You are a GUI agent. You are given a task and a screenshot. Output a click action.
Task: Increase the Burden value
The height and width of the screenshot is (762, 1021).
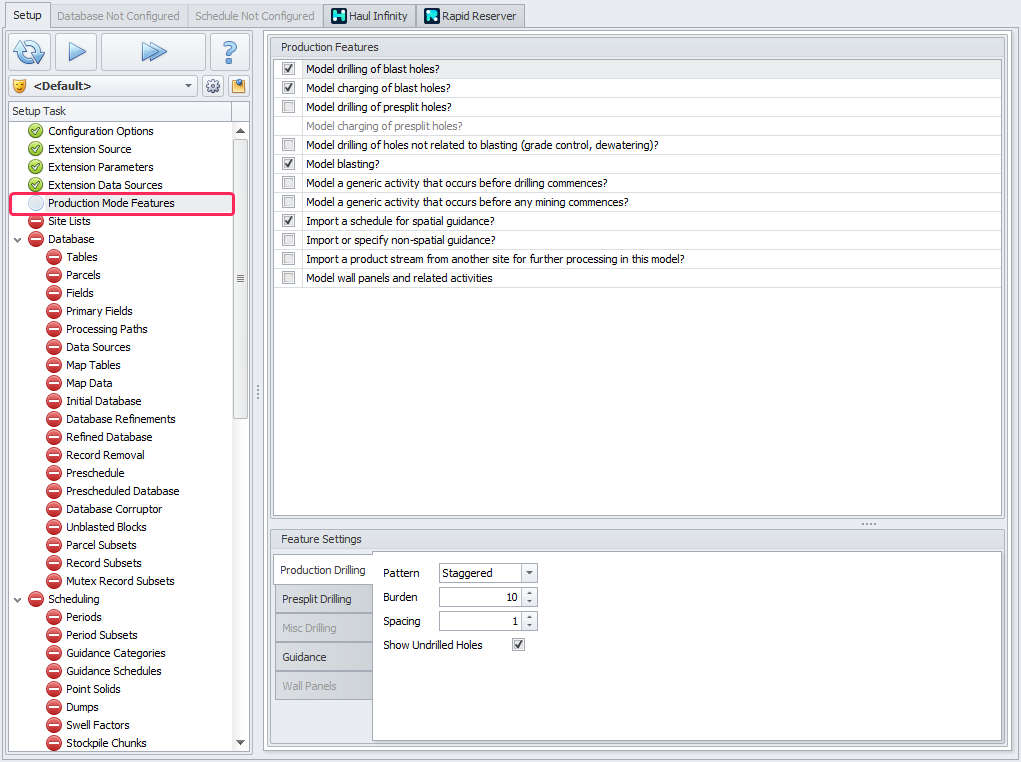(x=529, y=593)
